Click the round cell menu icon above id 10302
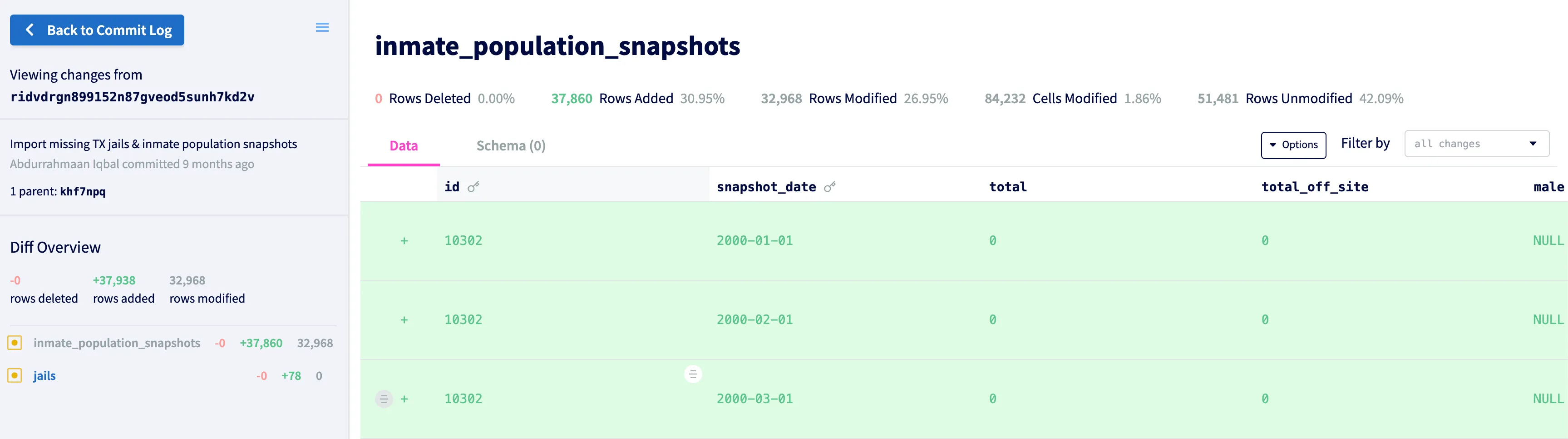 click(693, 374)
